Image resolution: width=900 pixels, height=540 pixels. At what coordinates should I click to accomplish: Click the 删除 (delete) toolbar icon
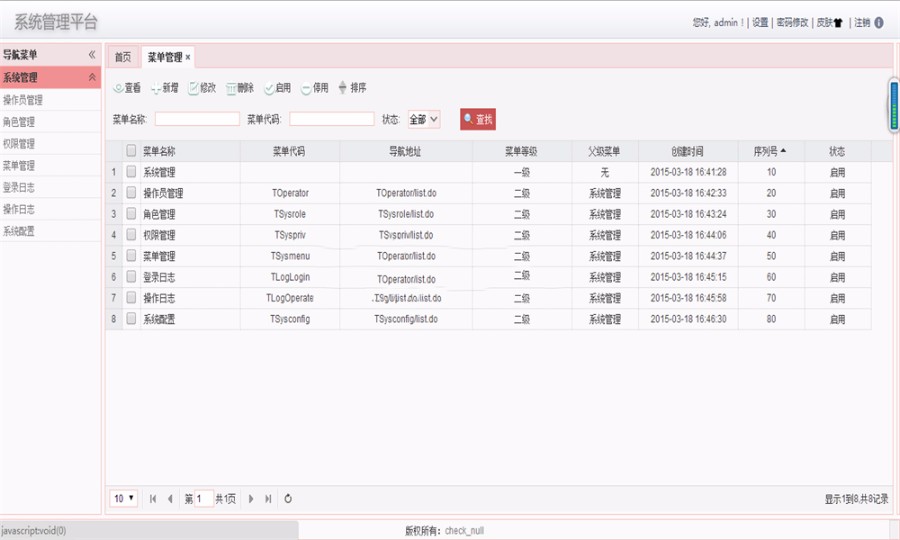pyautogui.click(x=231, y=88)
